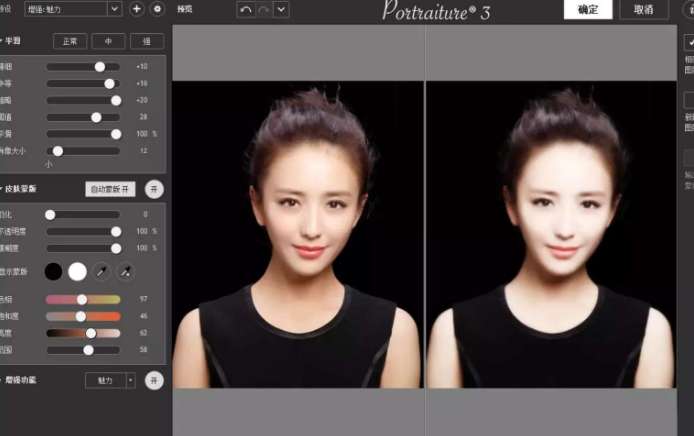Click the 模糊度 slider handle
The height and width of the screenshot is (436, 694).
click(x=116, y=248)
